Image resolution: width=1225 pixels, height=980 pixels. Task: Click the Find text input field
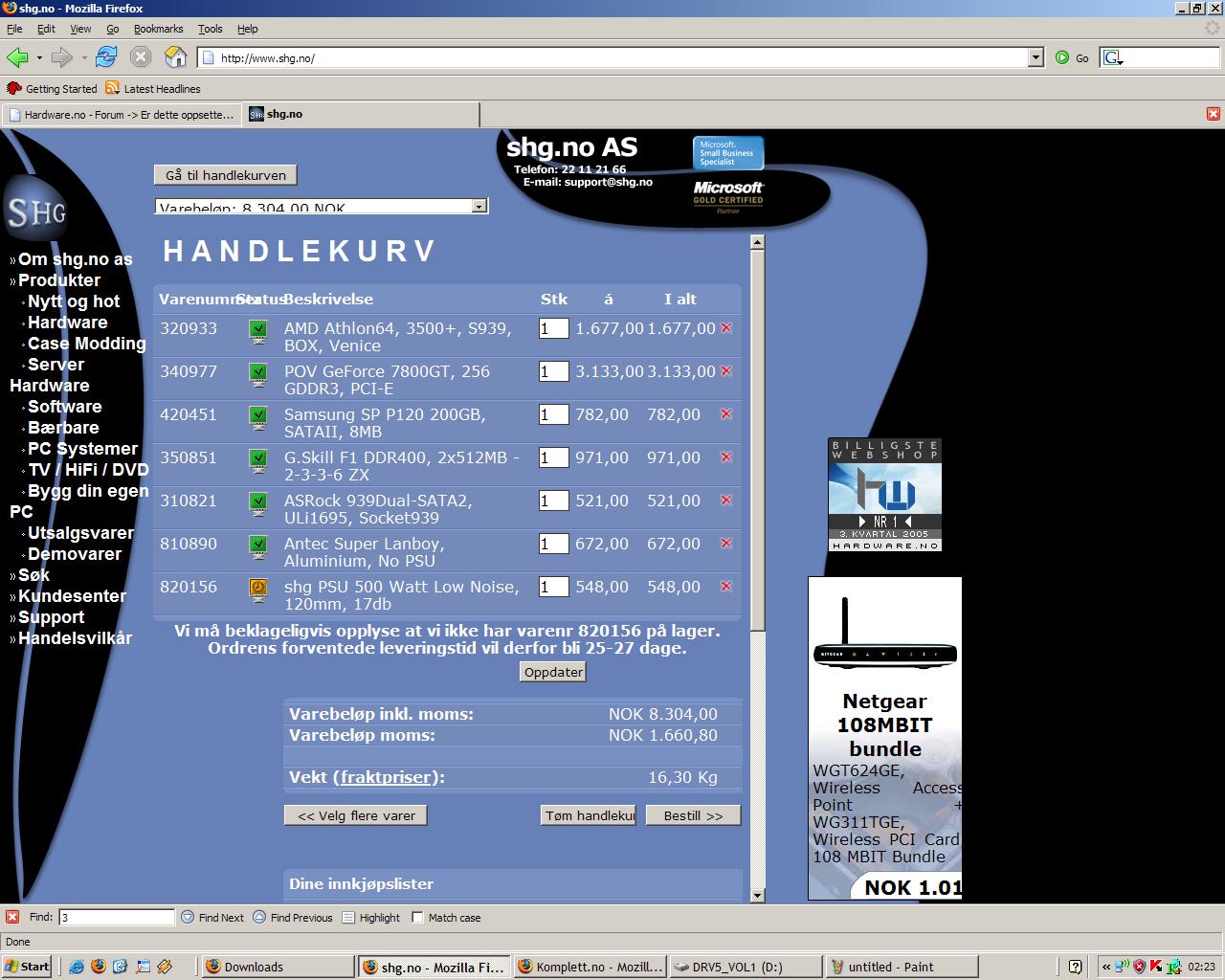[x=117, y=917]
